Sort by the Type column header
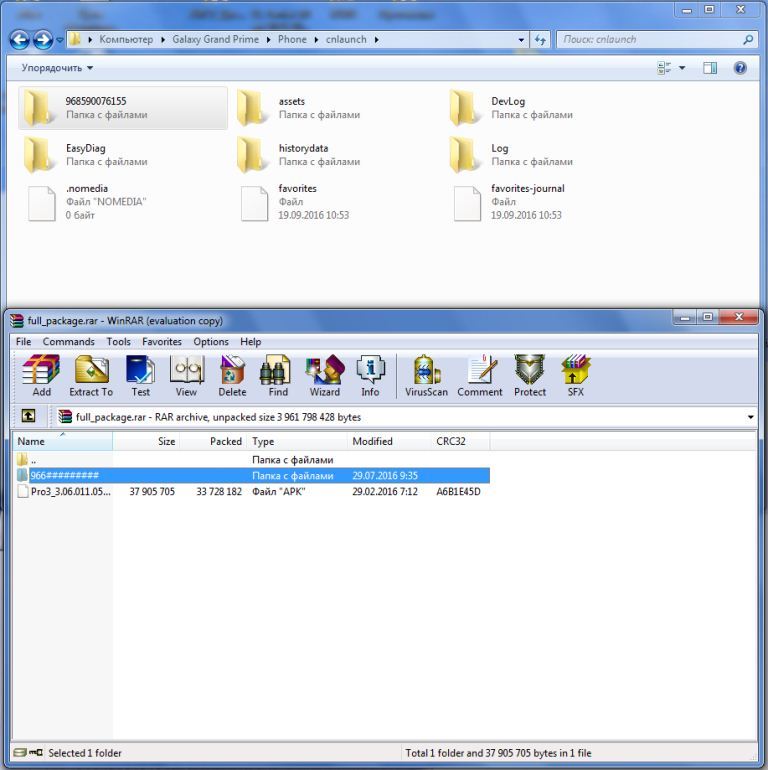 coord(298,441)
